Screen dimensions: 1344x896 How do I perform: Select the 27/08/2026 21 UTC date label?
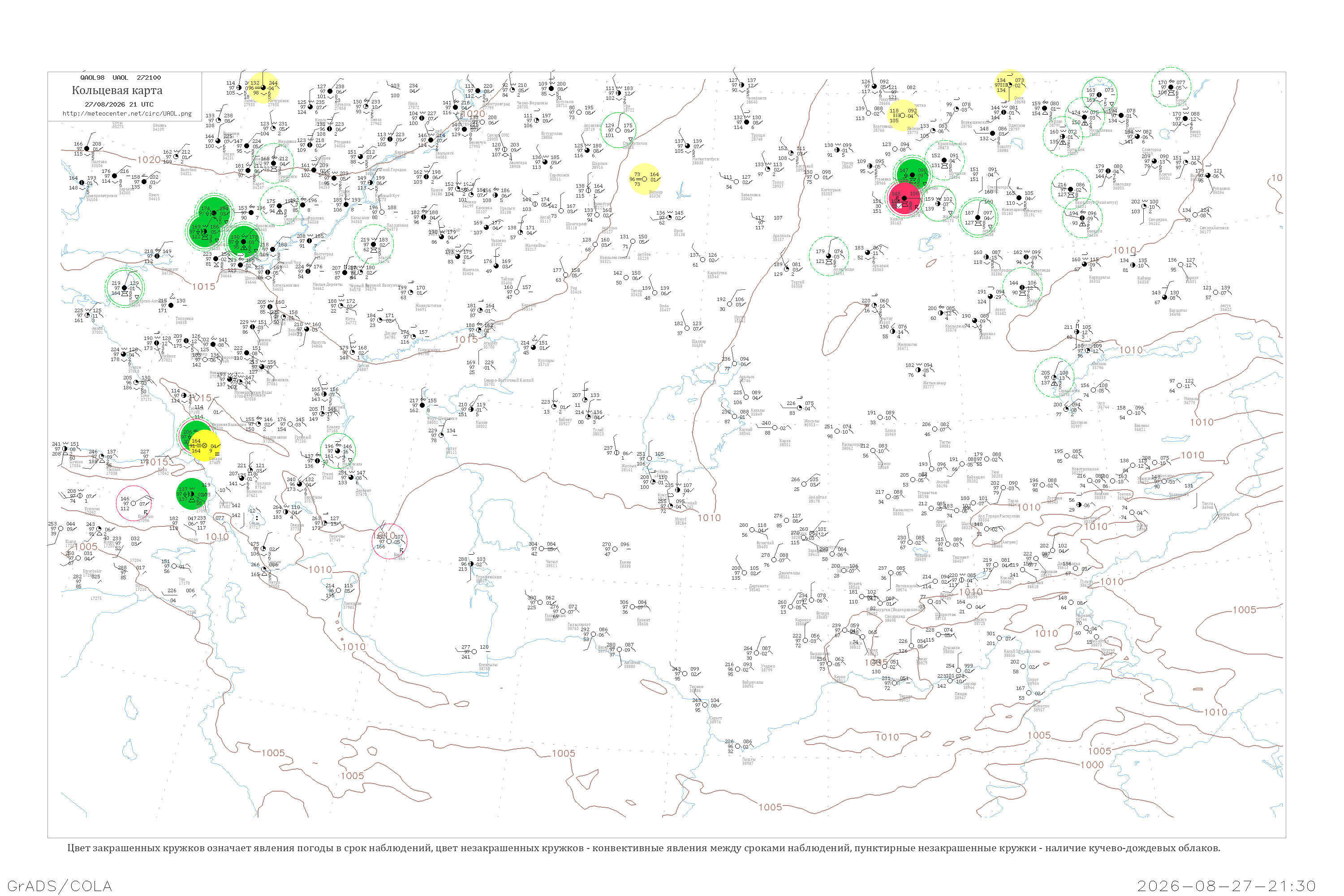coord(119,104)
